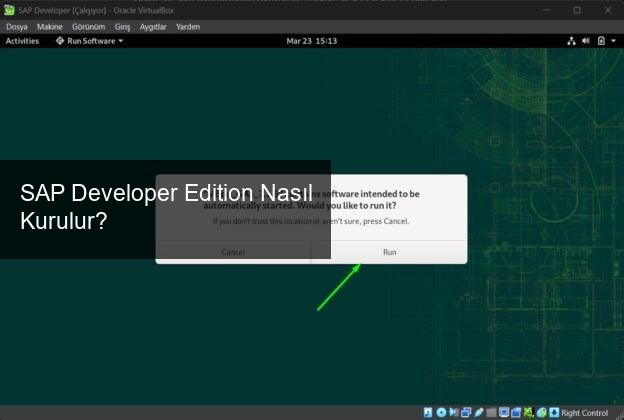Click the Mar 23 15:13 clock
Image resolution: width=624 pixels, height=420 pixels.
tap(311, 41)
